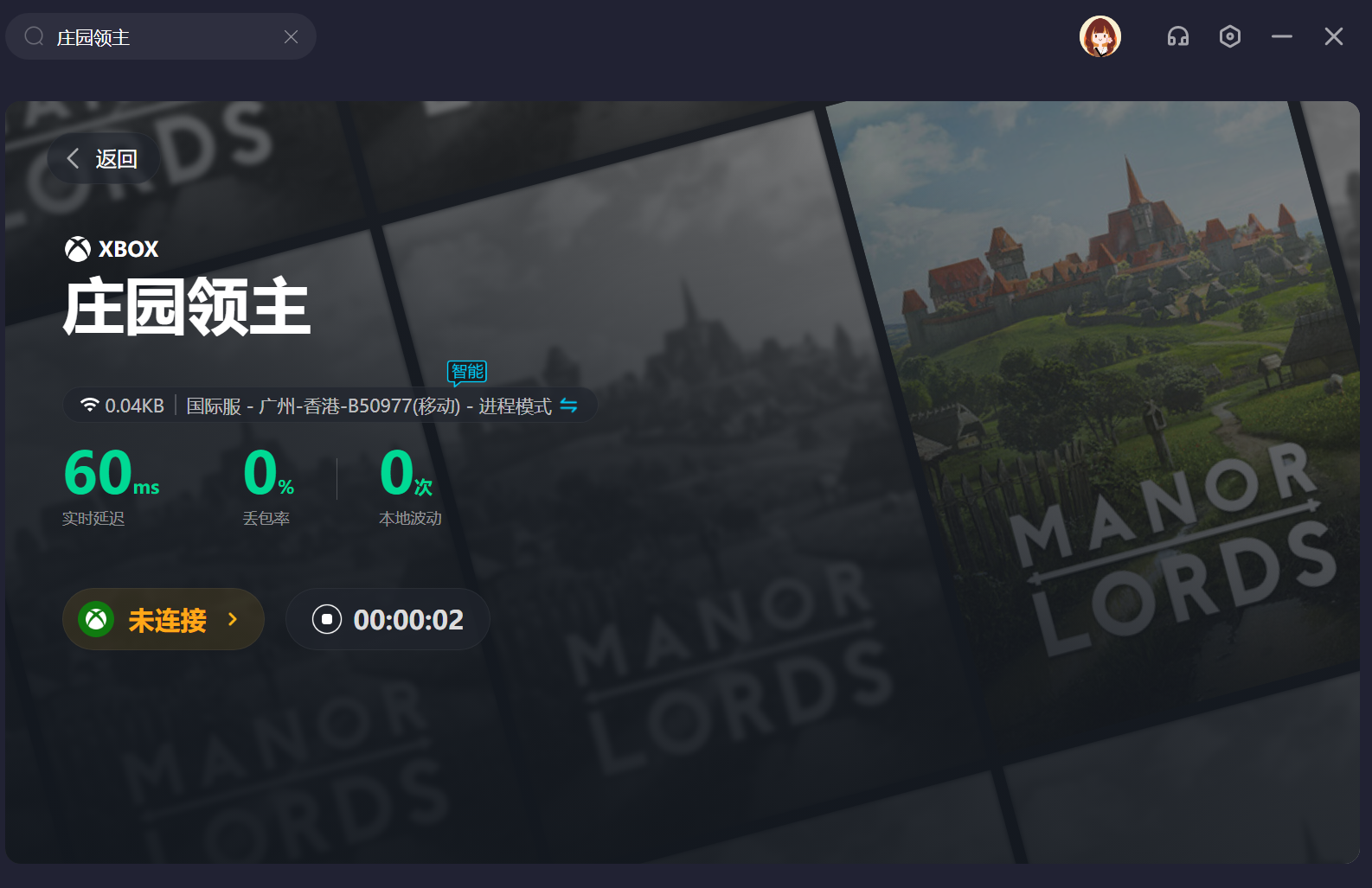Stop acceleration with the stop icon
Image resolution: width=1372 pixels, height=888 pixels.
(327, 619)
